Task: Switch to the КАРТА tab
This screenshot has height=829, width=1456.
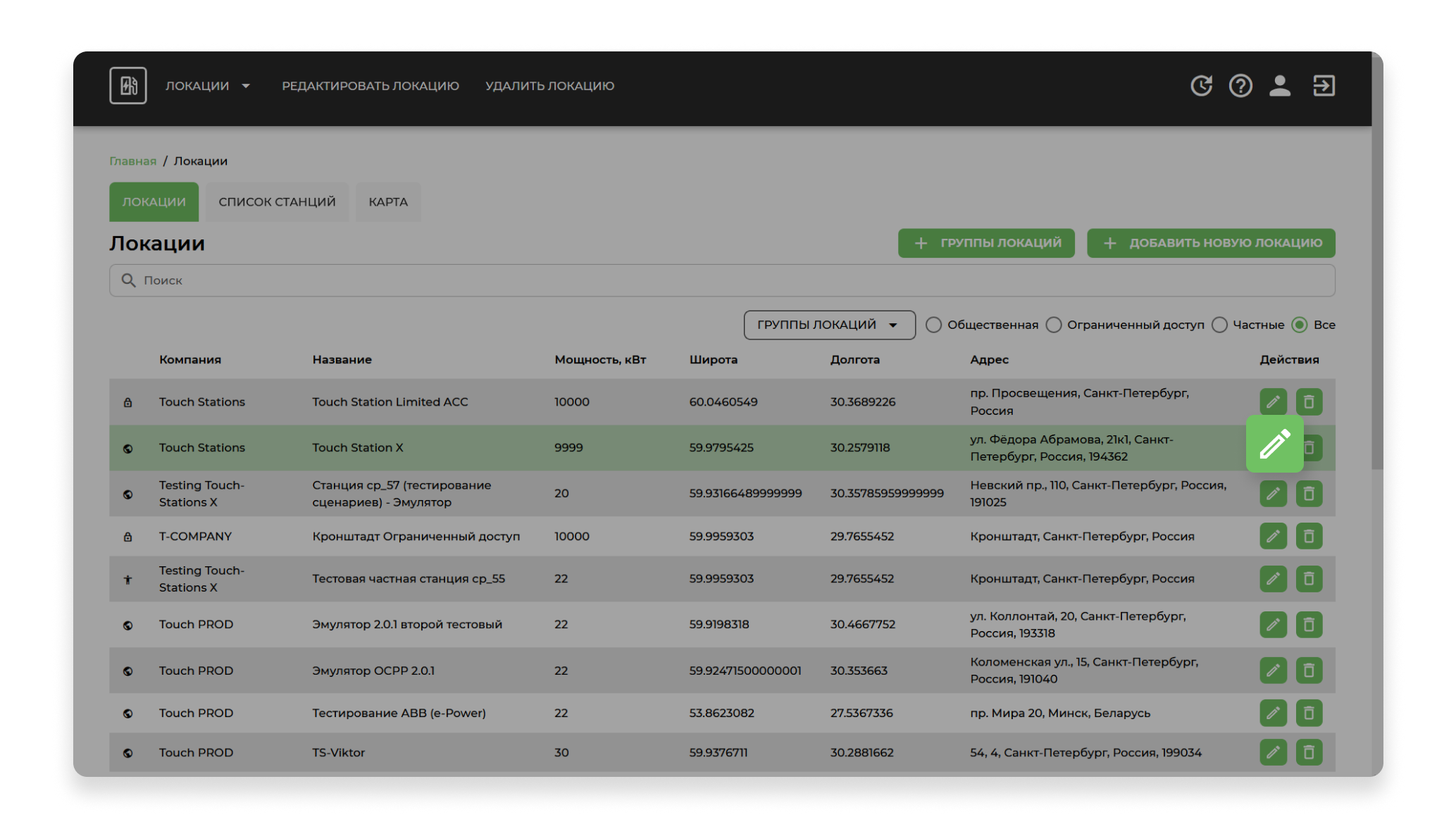Action: (x=388, y=202)
